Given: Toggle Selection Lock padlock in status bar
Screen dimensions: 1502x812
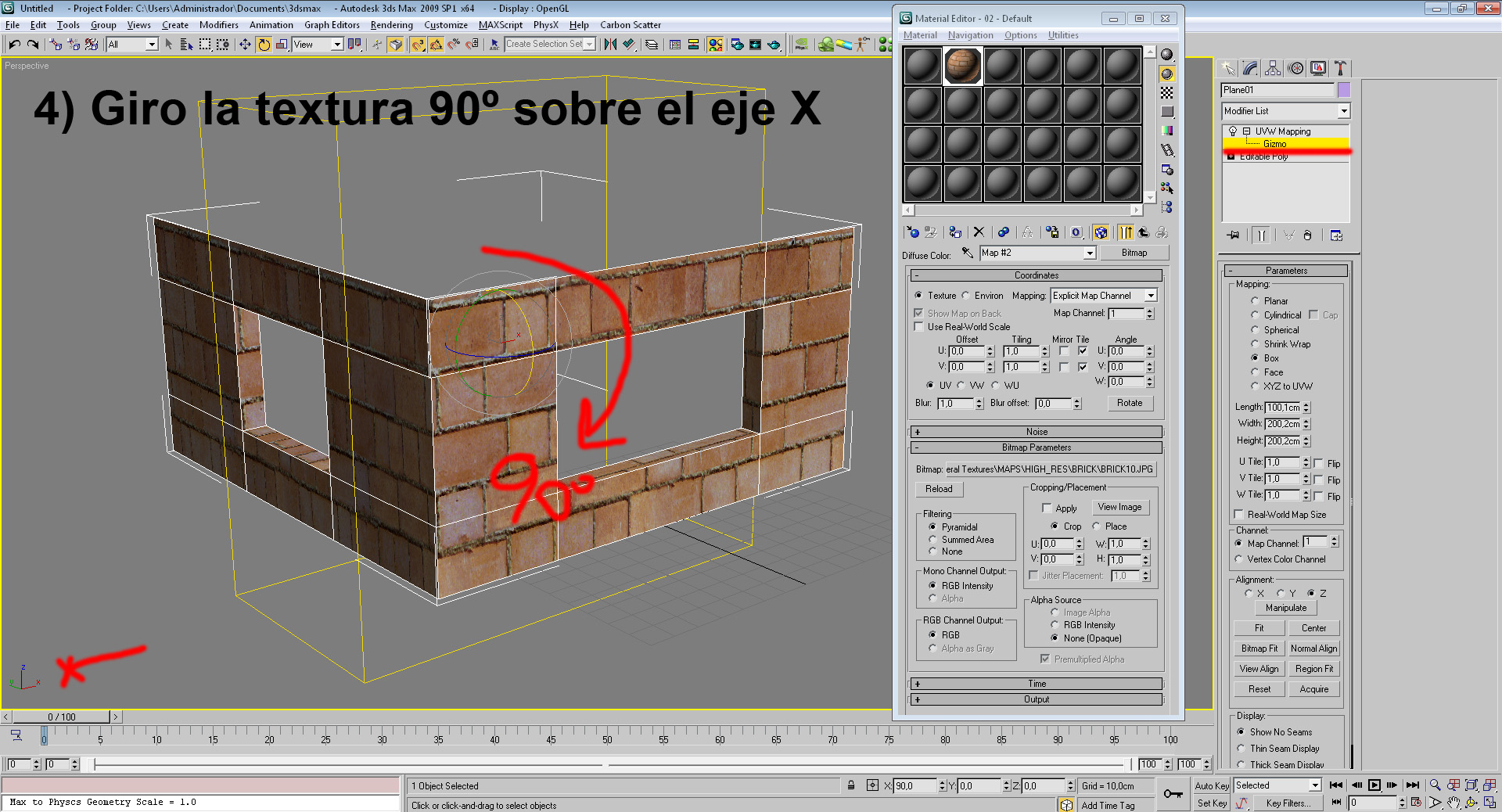Looking at the screenshot, I should [x=851, y=785].
